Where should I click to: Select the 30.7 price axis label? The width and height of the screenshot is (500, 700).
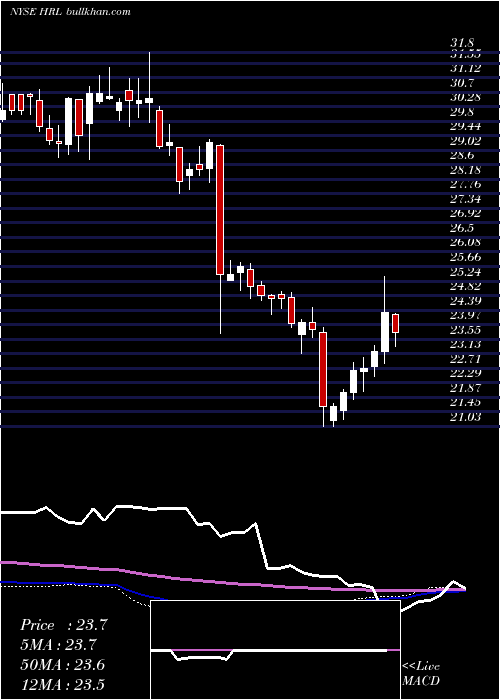coord(462,83)
